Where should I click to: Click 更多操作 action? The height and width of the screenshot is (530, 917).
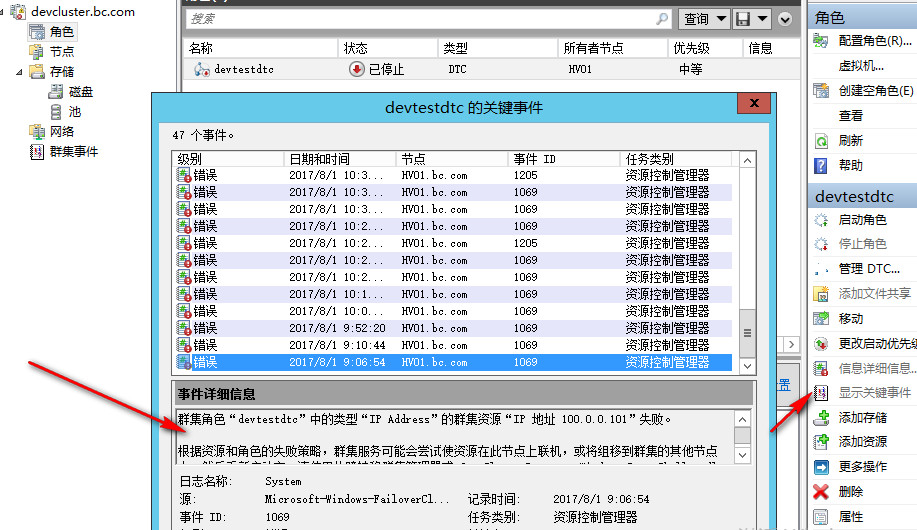(x=863, y=467)
